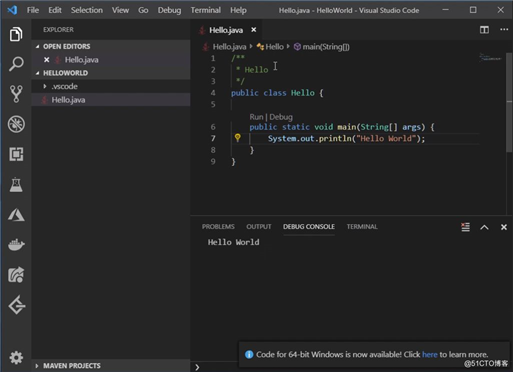
Task: Click the EXPLORER sidebar title
Action: [58, 30]
